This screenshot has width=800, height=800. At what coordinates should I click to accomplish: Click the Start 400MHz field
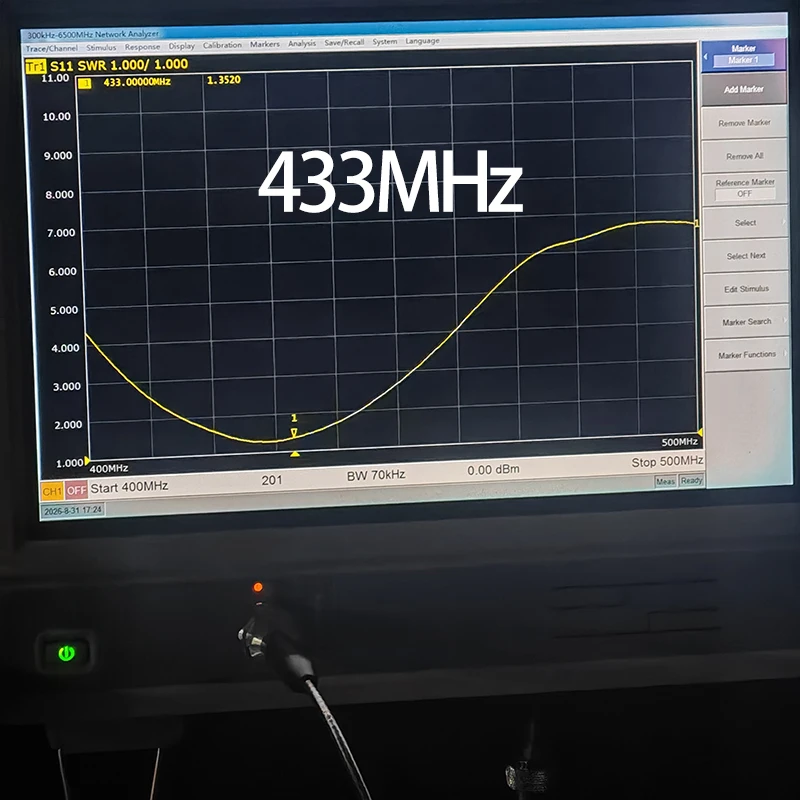coord(129,487)
